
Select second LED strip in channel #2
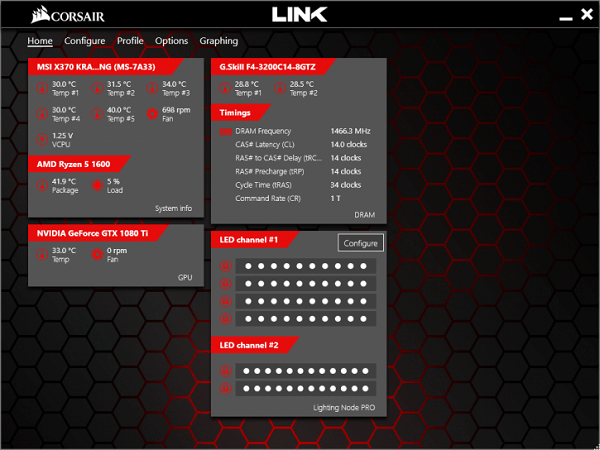pos(305,389)
